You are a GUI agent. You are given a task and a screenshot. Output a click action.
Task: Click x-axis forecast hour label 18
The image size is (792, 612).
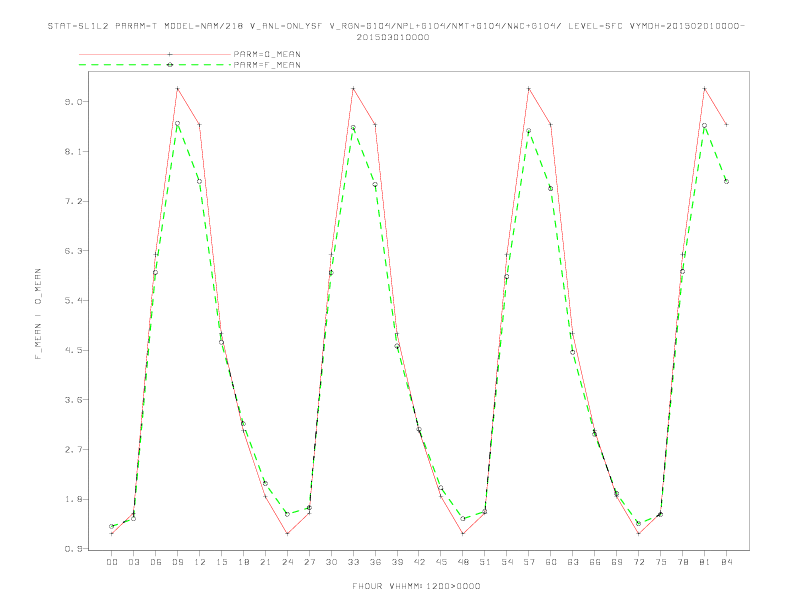[x=243, y=562]
